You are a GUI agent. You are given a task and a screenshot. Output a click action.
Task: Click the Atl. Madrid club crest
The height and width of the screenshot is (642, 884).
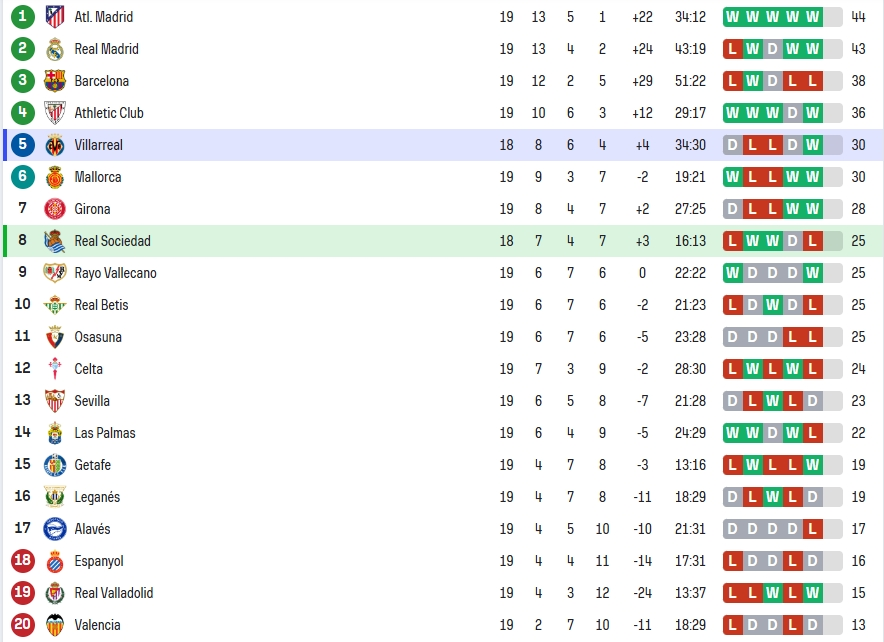click(x=55, y=17)
